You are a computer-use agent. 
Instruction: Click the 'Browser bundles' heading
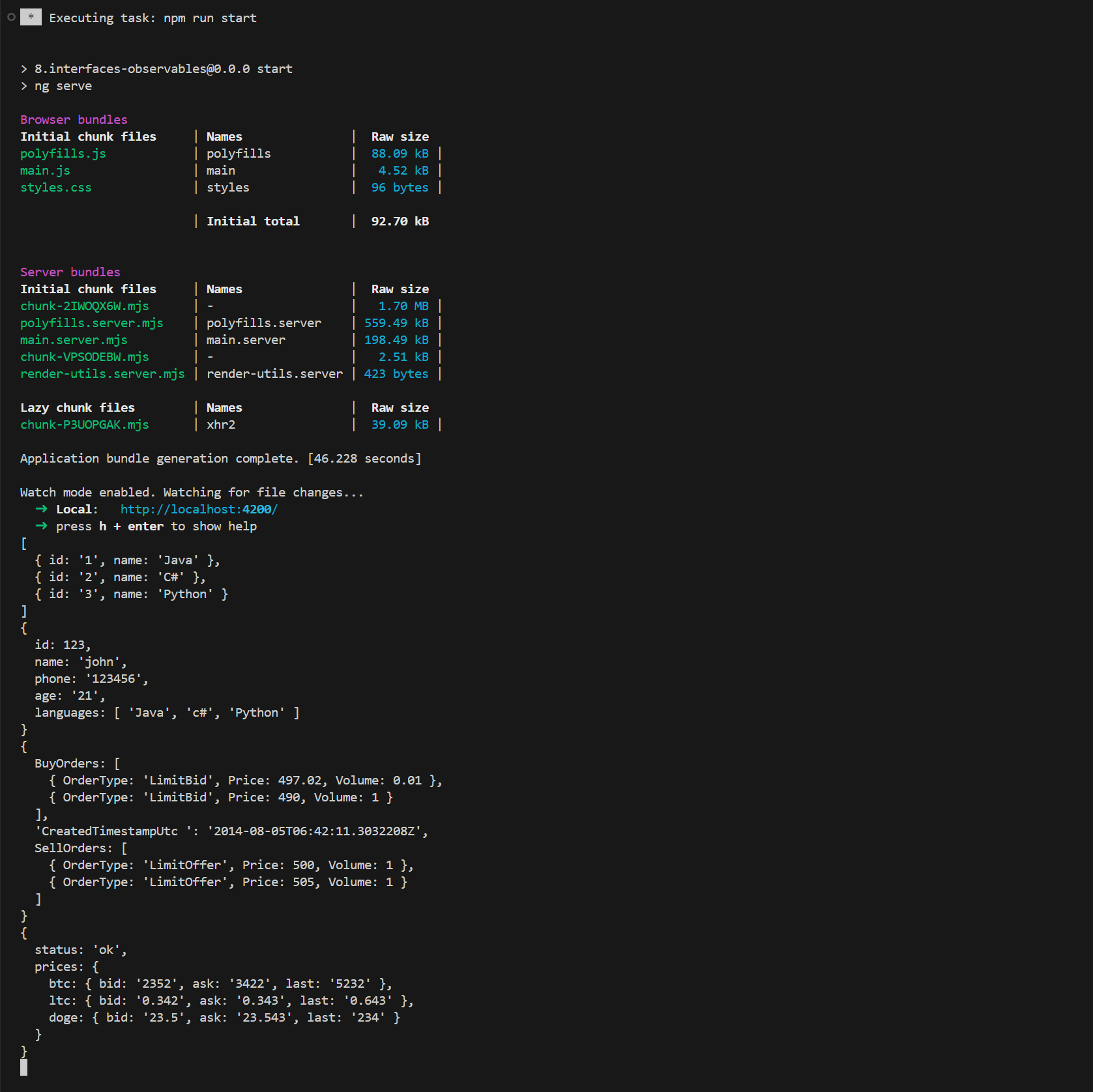(74, 120)
